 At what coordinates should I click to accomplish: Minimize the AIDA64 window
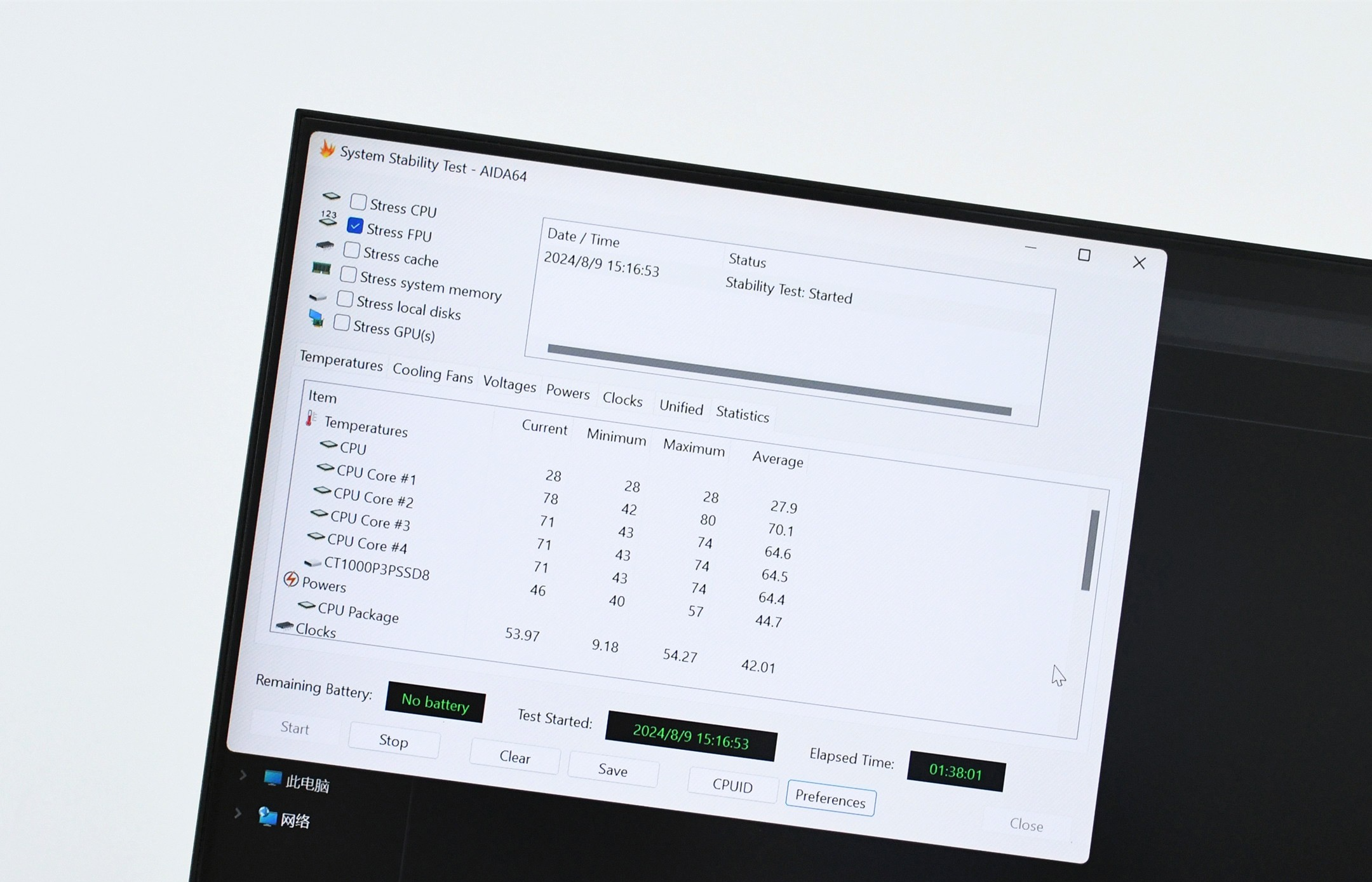click(x=1031, y=247)
